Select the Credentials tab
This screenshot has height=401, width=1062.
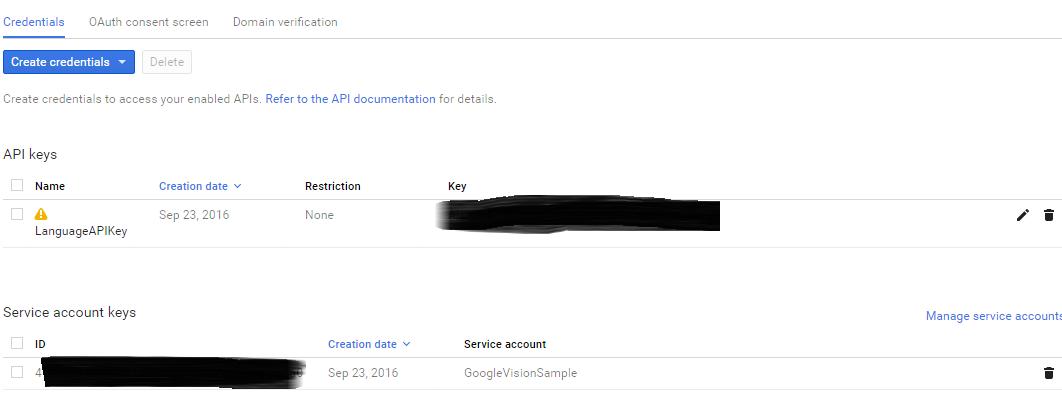pyautogui.click(x=34, y=22)
